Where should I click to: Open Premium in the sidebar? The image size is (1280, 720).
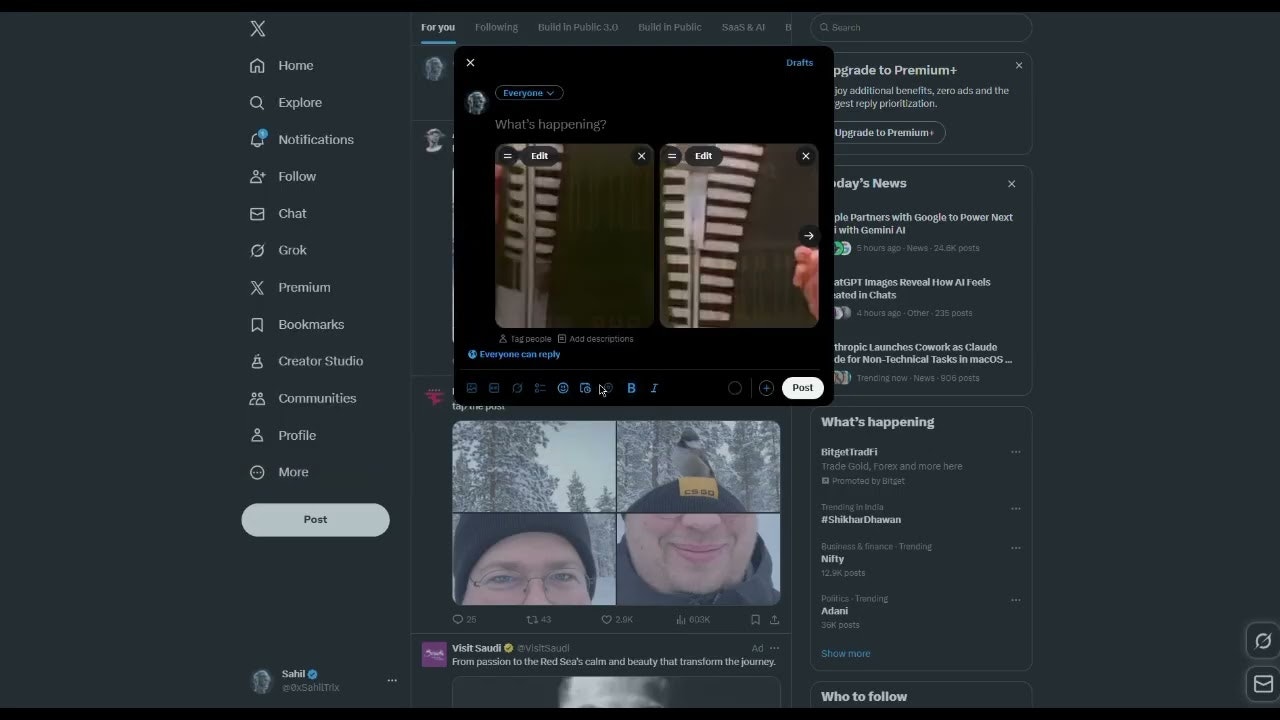coord(290,288)
